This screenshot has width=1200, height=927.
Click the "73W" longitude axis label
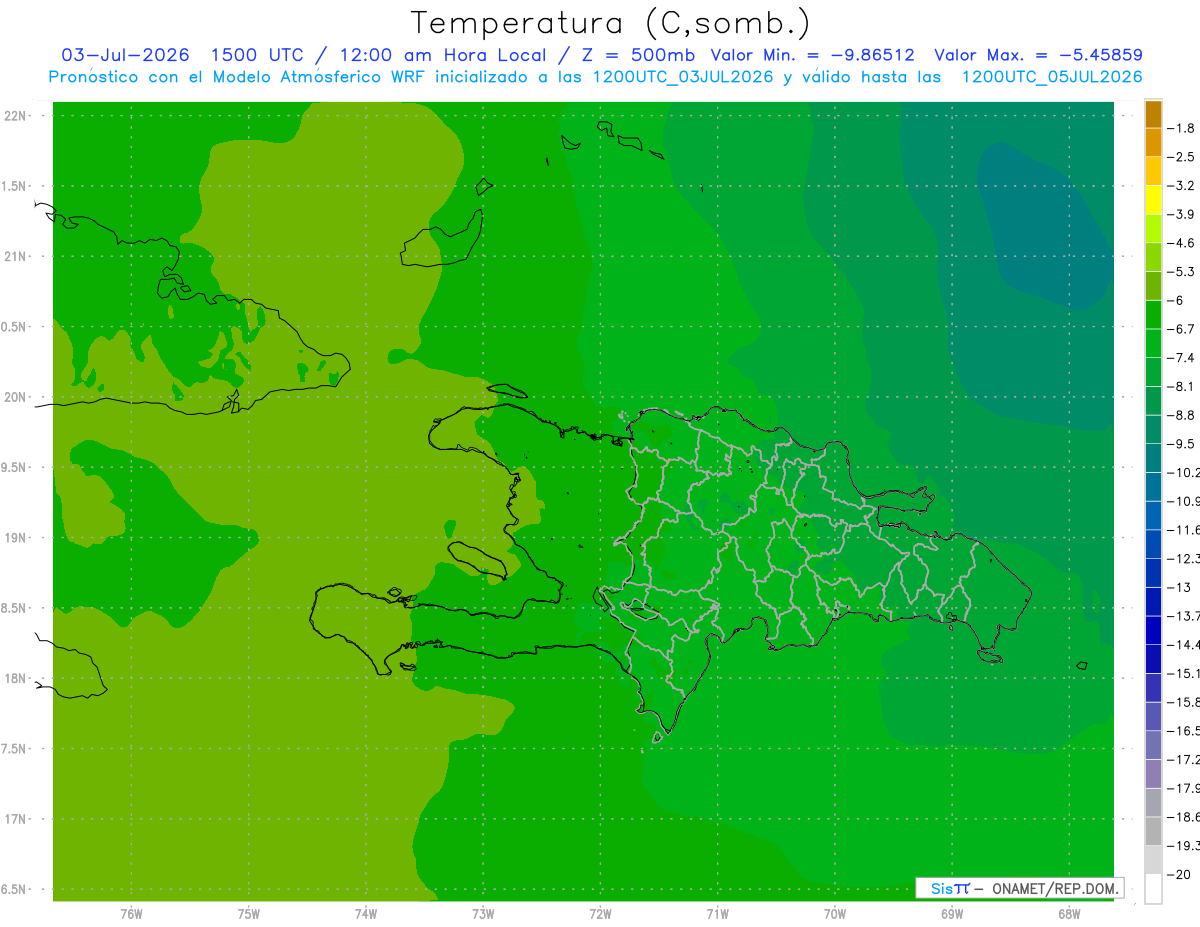[x=483, y=914]
